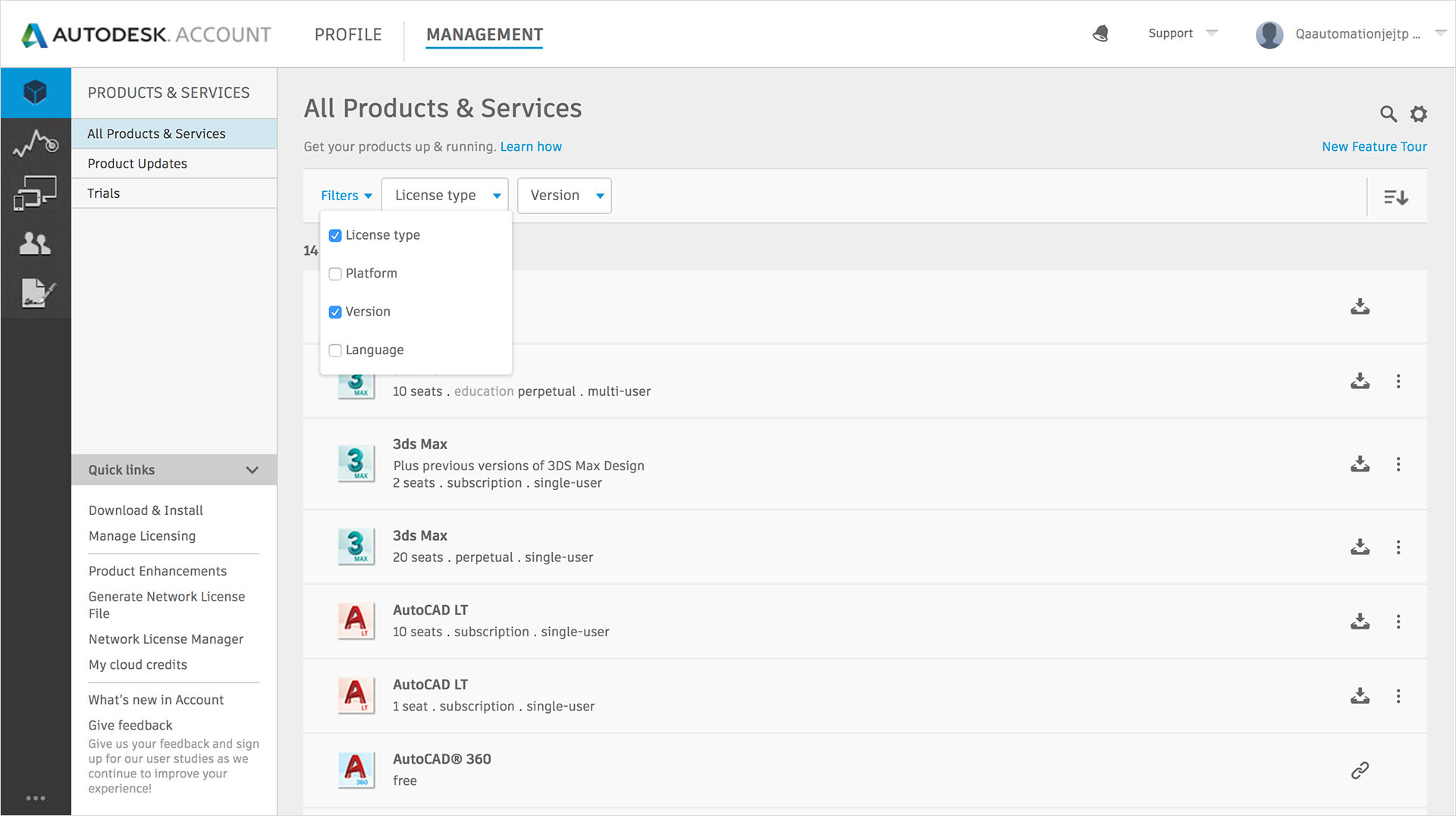Screen dimensions: 1456x816
Task: Click the 3ds Max subscription product thumbnail
Action: point(356,463)
